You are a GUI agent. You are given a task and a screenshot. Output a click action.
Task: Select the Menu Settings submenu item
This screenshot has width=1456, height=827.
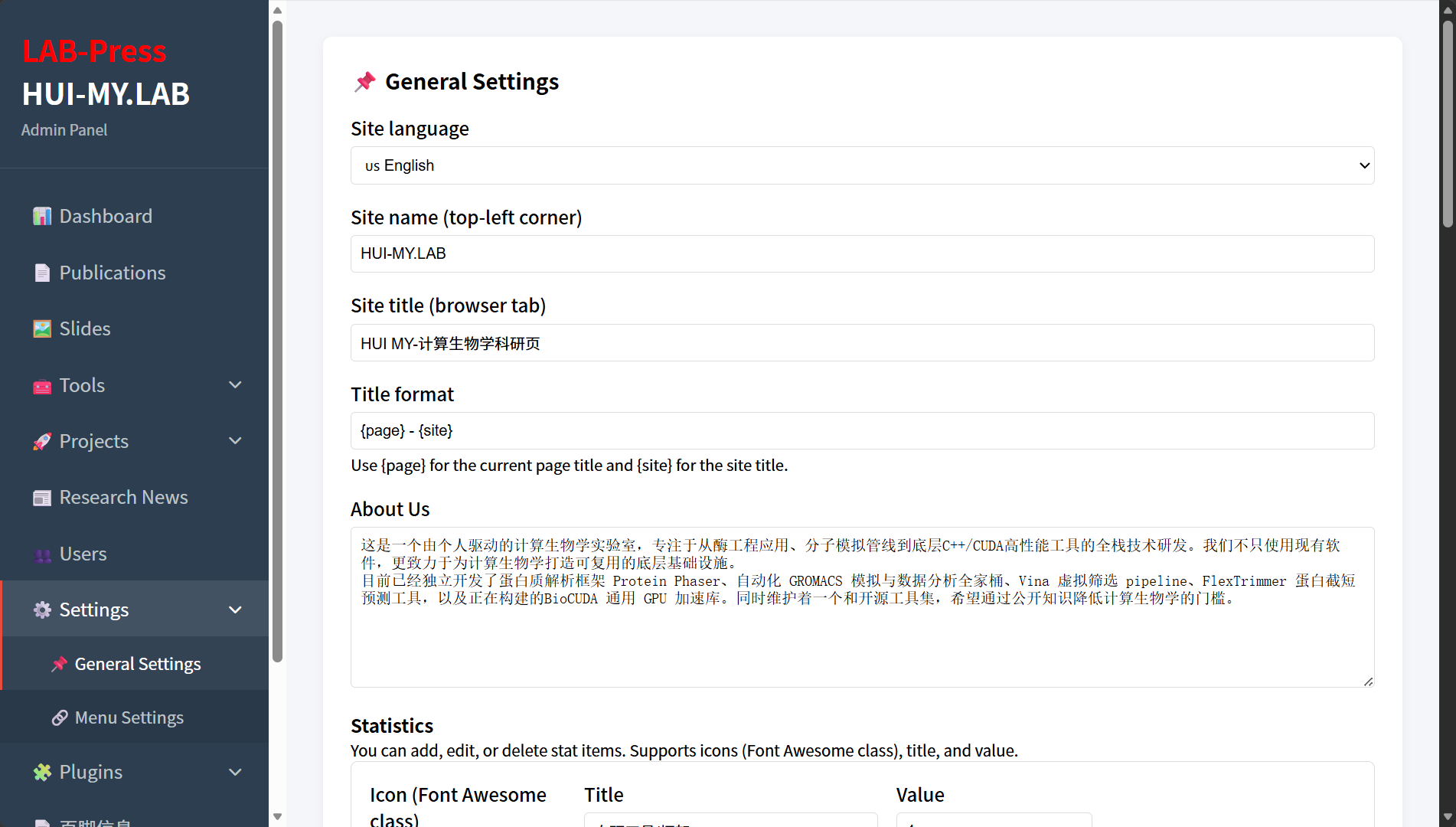tap(134, 717)
